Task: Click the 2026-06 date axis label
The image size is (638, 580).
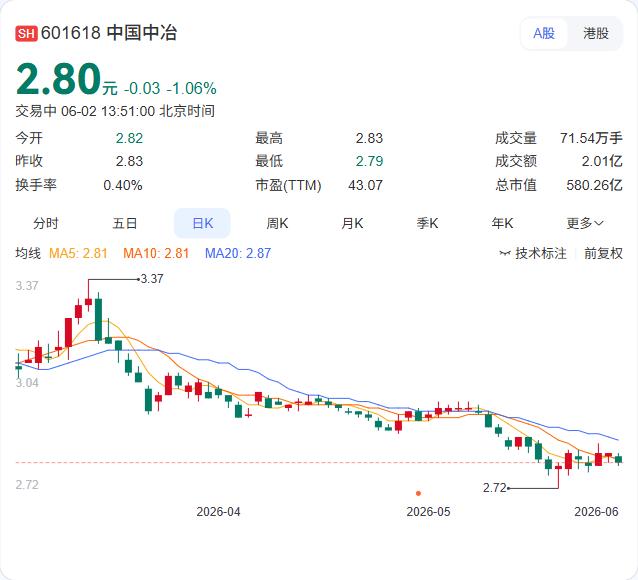Action: coord(596,512)
